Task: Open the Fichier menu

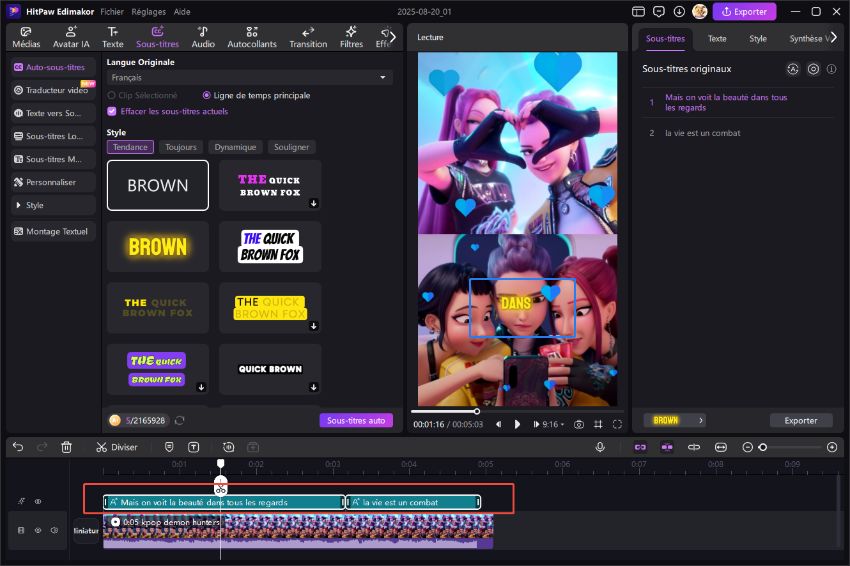Action: [112, 12]
